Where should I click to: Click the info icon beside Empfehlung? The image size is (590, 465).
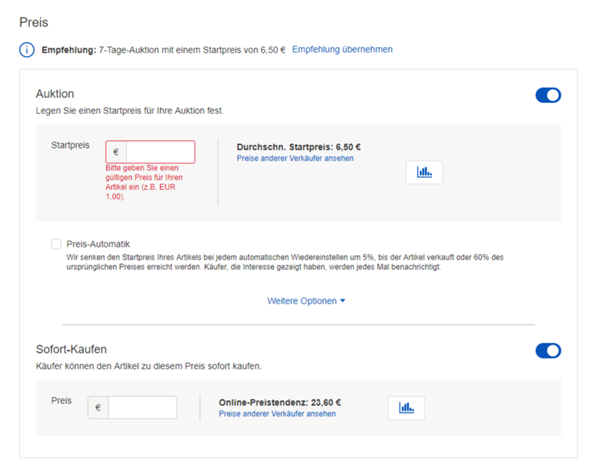point(27,50)
